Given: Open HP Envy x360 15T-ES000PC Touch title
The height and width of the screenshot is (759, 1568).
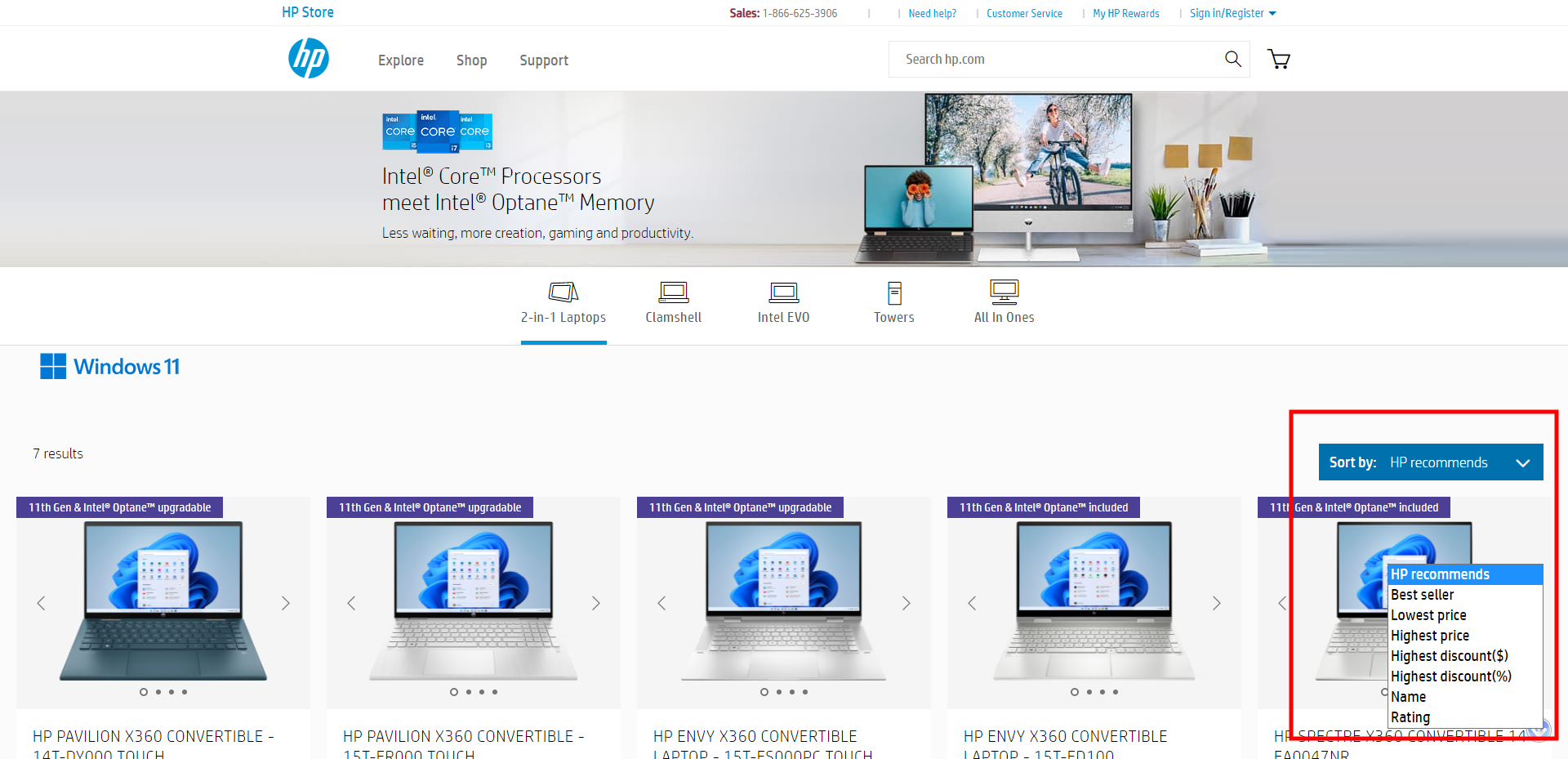Looking at the screenshot, I should point(763,745).
